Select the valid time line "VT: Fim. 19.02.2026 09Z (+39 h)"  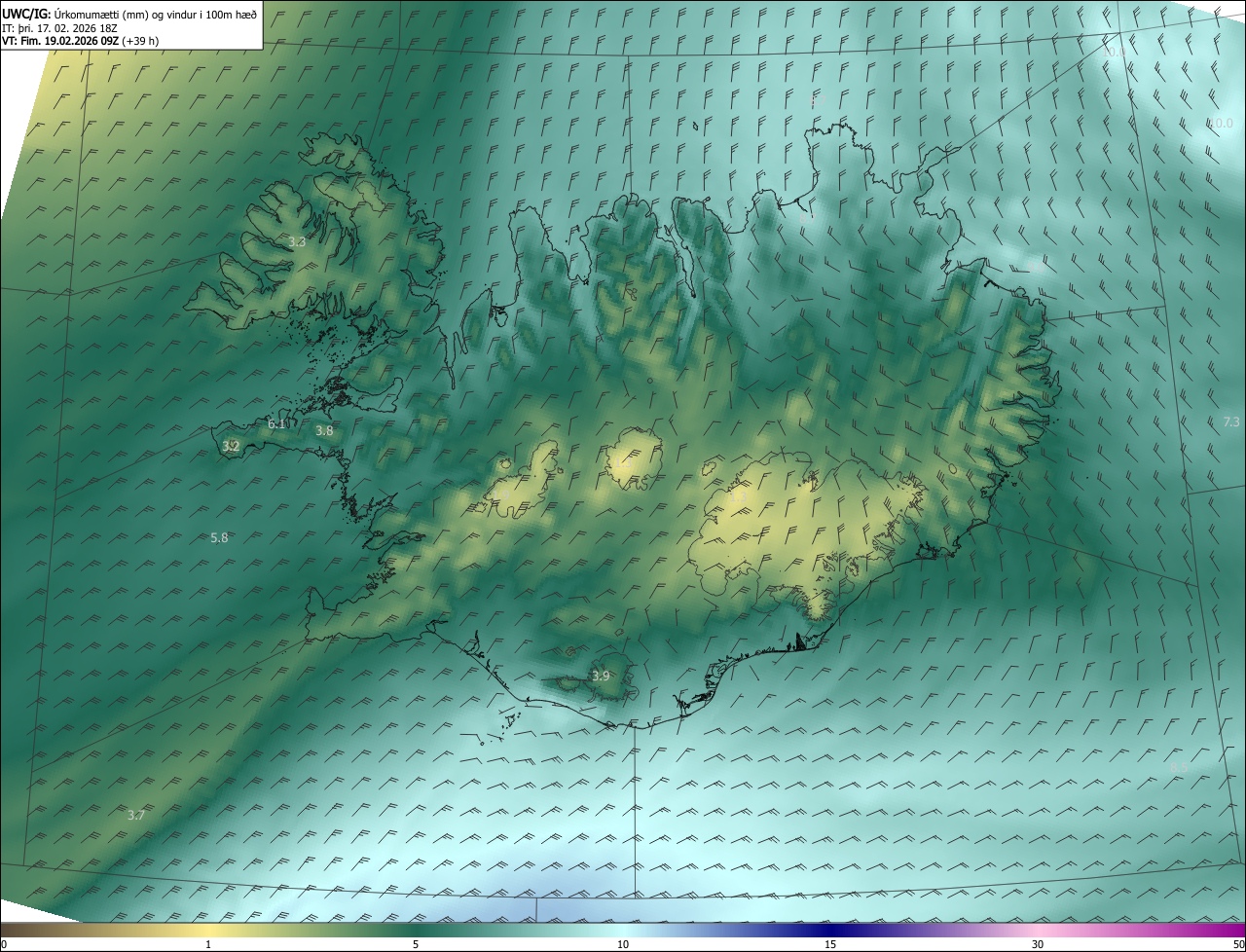[81, 41]
